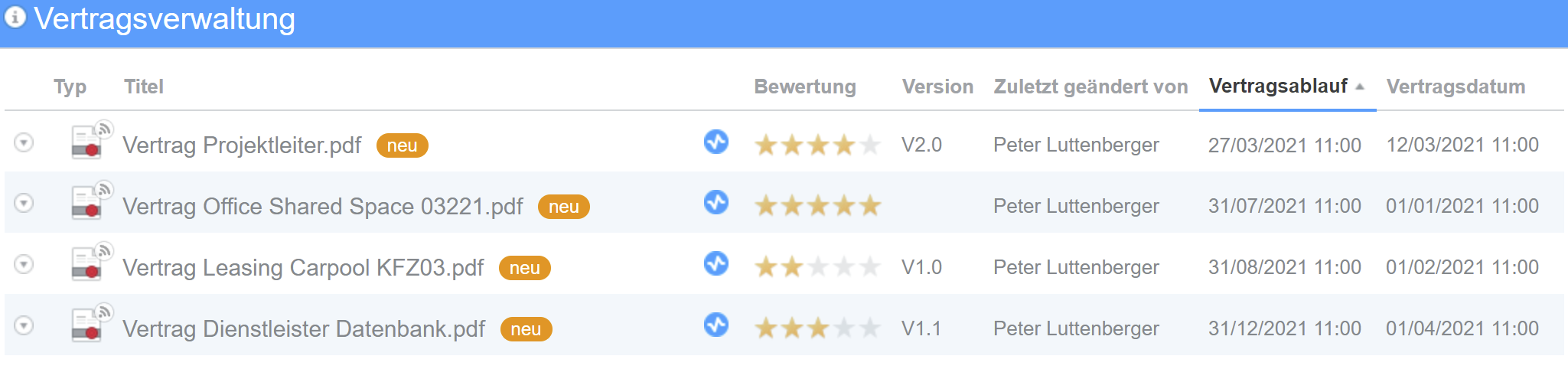Screen dimensions: 1568x369
Task: Sort by the Vertragsdatum column header
Action: click(x=1456, y=87)
